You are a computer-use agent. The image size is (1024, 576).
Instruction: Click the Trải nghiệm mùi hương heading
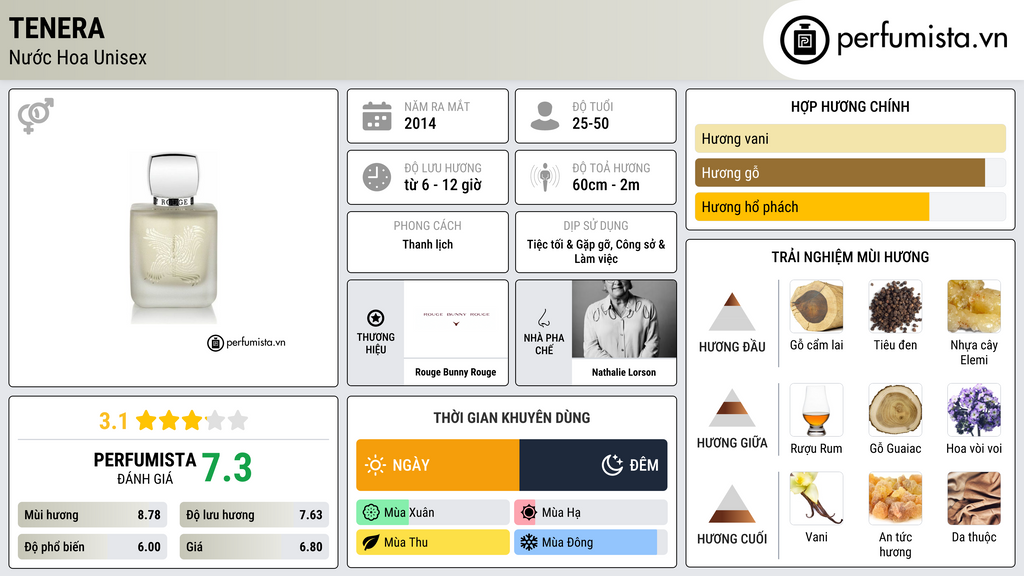850,257
